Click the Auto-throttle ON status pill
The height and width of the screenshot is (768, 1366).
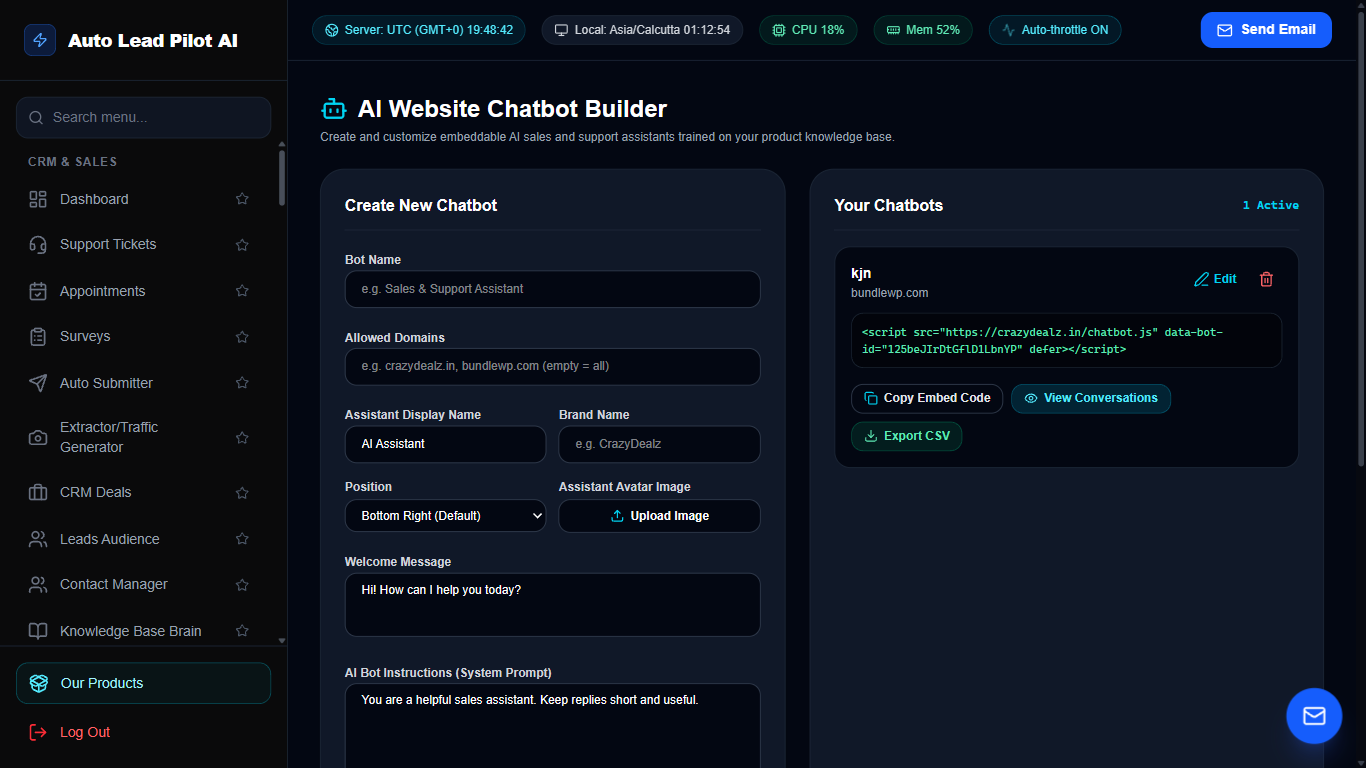(x=1055, y=30)
